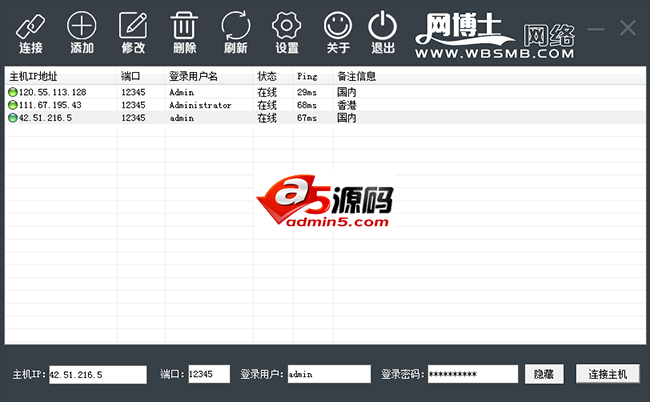
Task: Click the 网博士 WWW.WBSMB.COM logo
Action: [495, 35]
